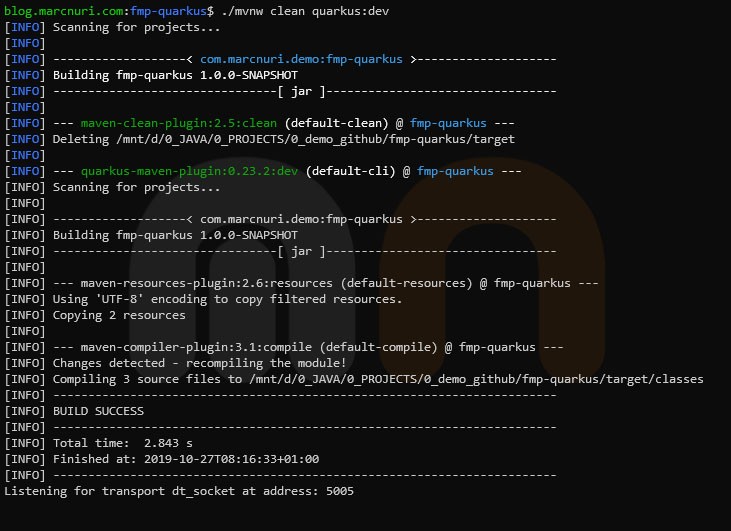This screenshot has width=731, height=531.
Task: Click the debug port number 5005
Action: coord(340,491)
